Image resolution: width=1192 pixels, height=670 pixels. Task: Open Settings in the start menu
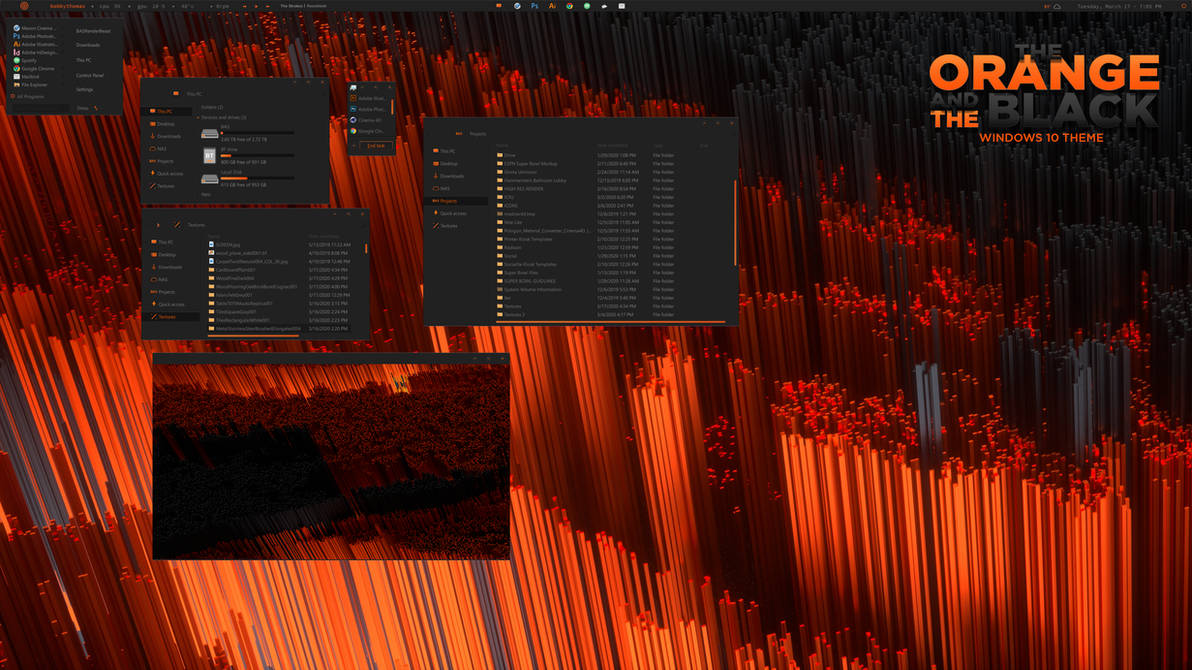(x=84, y=90)
